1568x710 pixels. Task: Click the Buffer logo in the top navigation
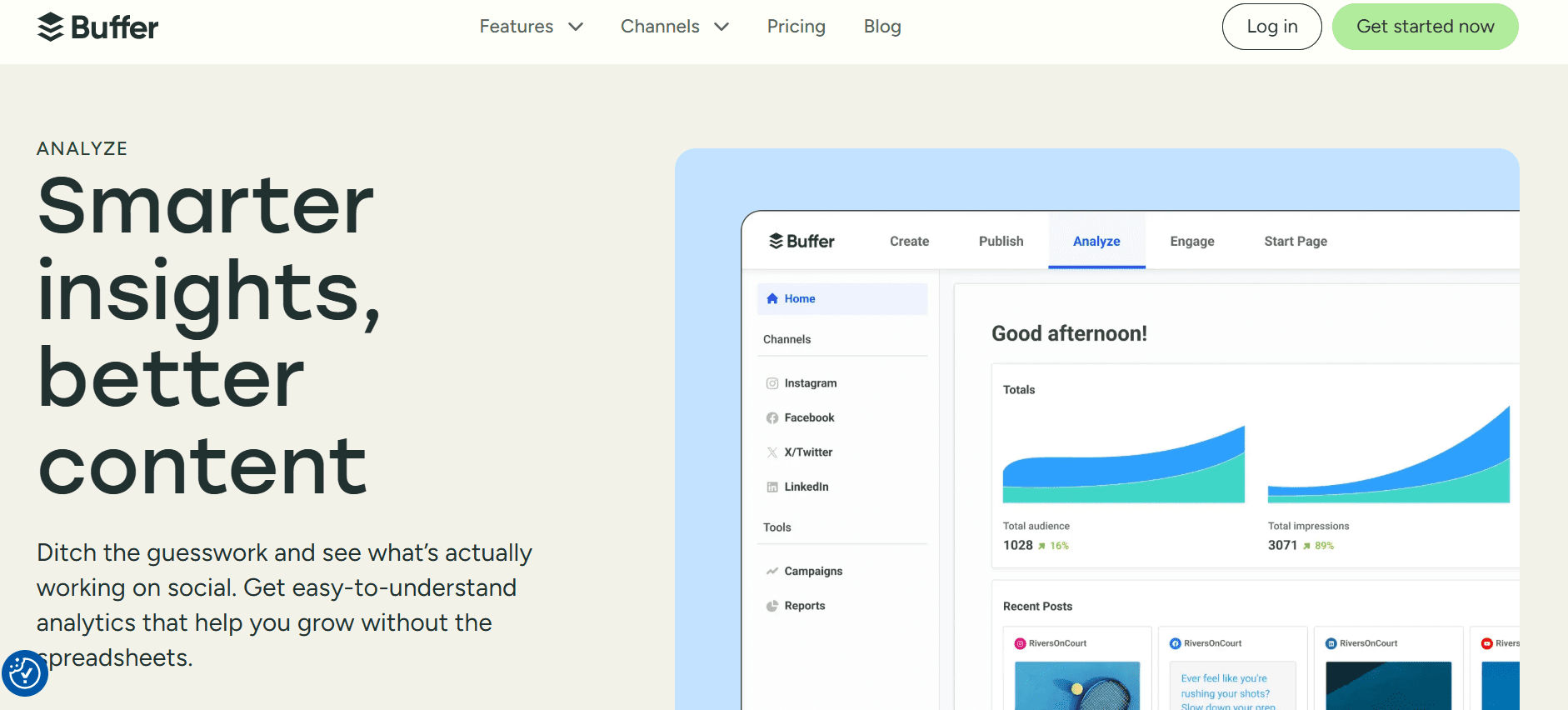click(97, 27)
